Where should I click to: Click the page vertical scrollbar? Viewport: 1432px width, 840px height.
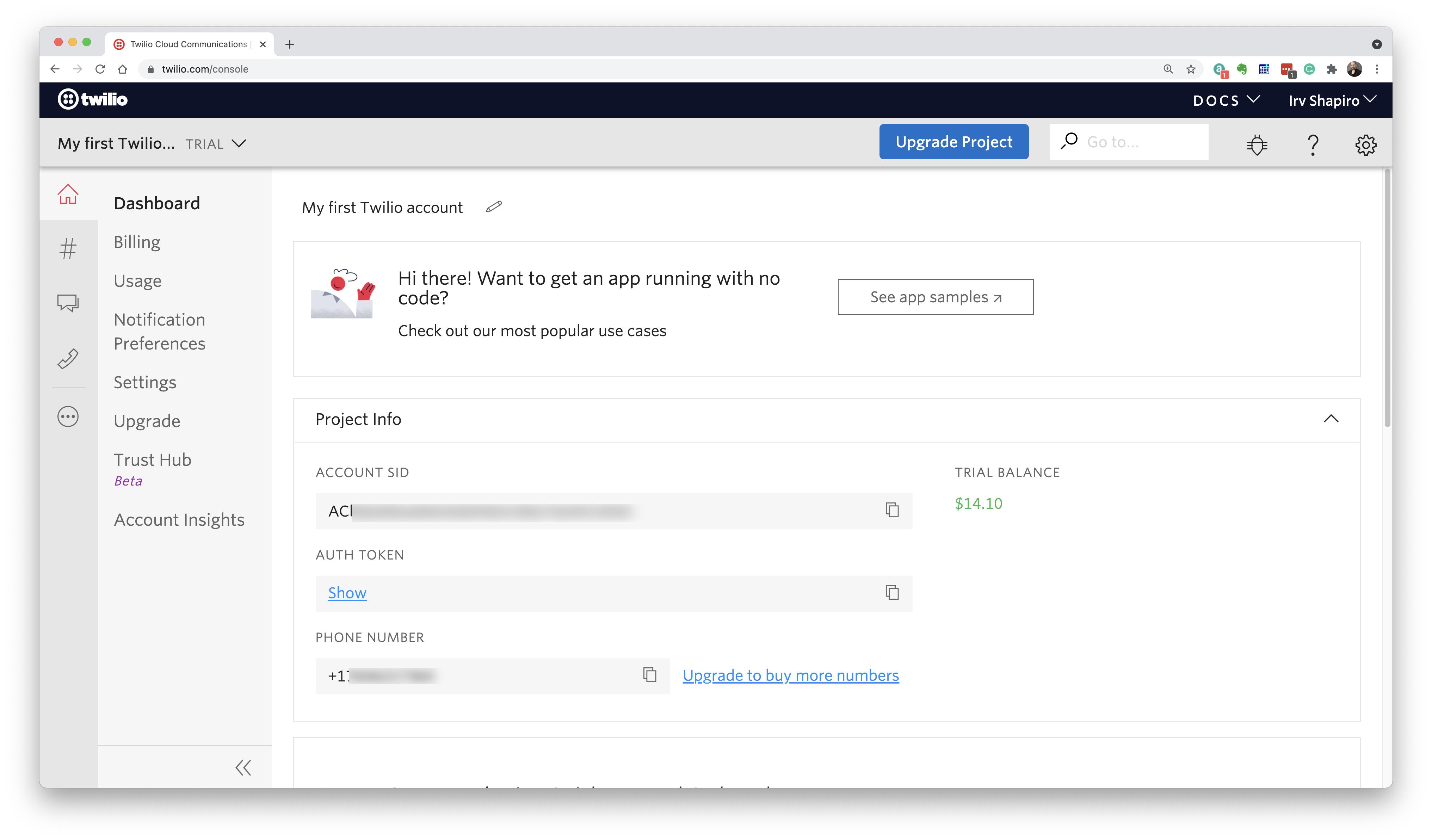1387,298
